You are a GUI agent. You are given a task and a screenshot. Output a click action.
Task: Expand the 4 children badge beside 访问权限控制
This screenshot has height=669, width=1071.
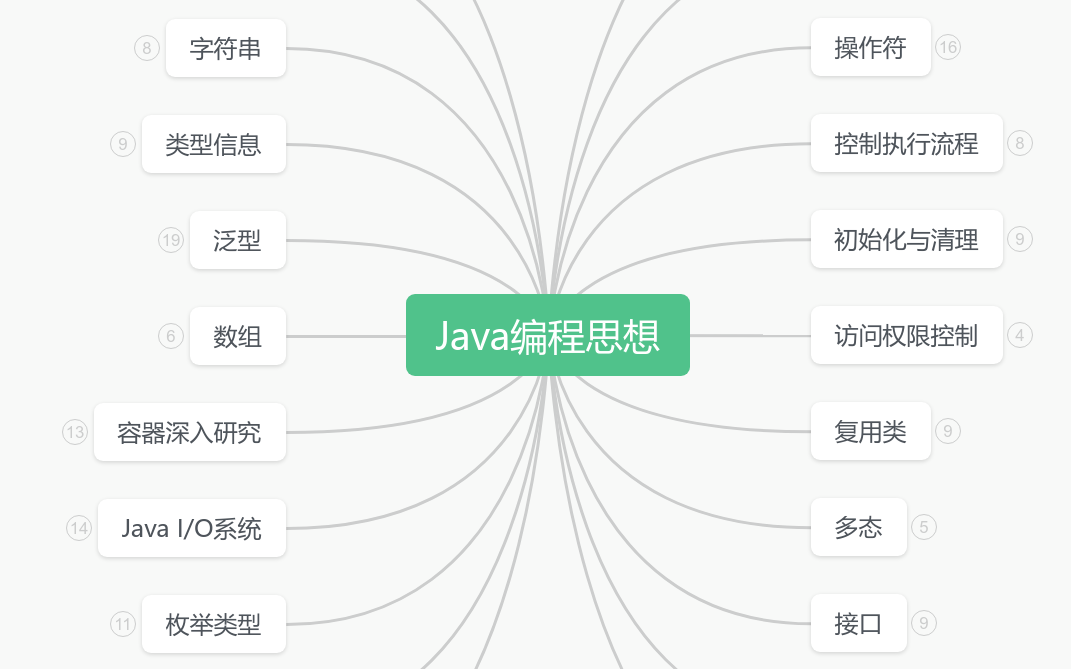(x=1020, y=335)
